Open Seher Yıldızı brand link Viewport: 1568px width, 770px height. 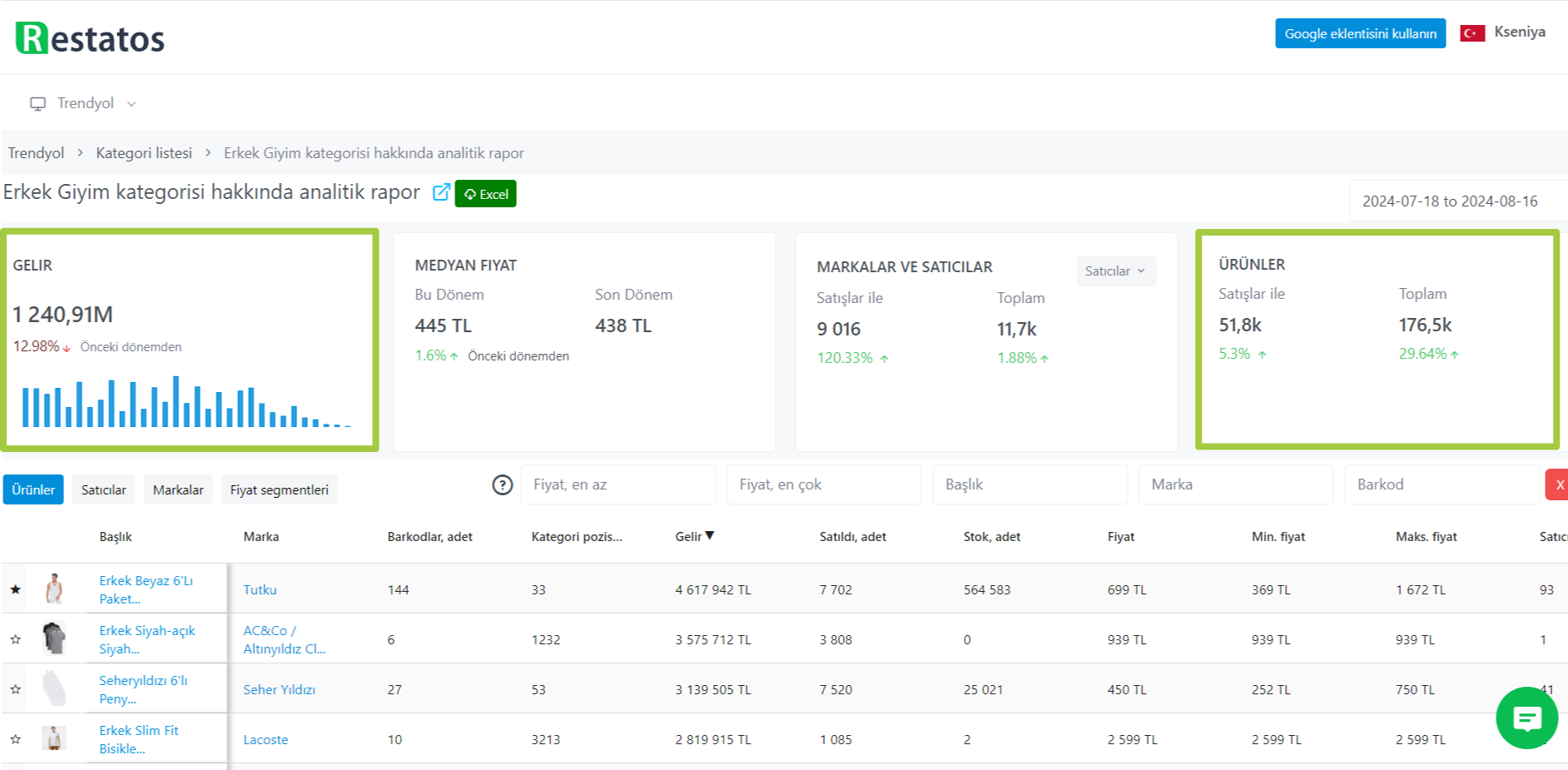tap(279, 689)
